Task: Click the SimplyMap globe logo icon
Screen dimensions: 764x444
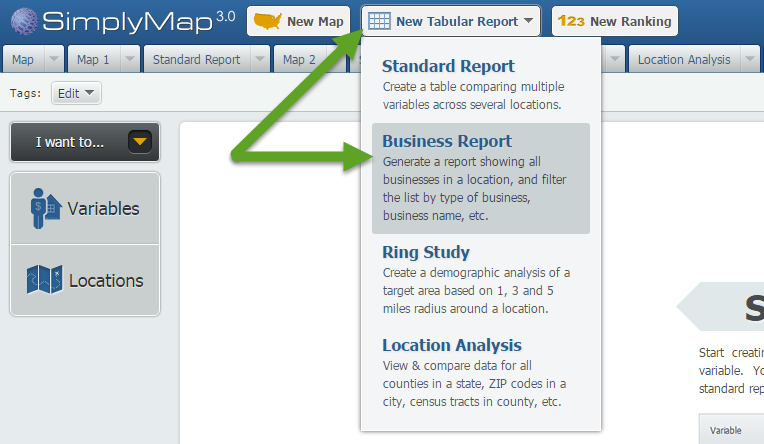Action: click(24, 21)
